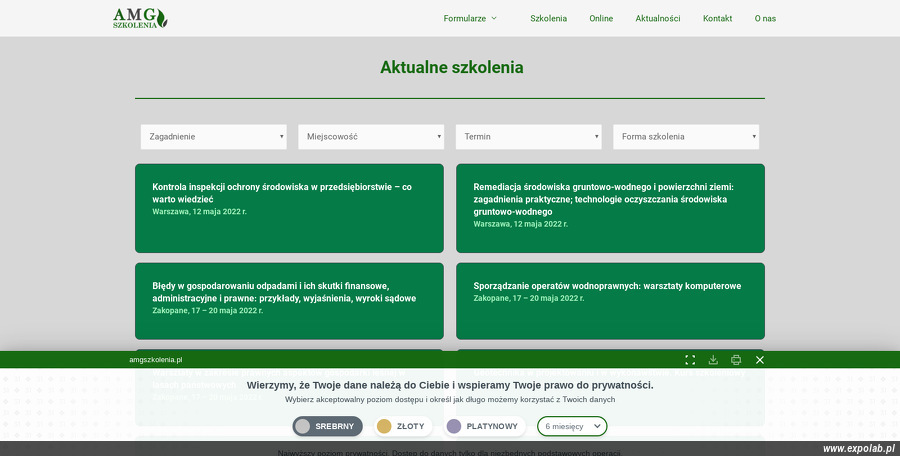The width and height of the screenshot is (900, 456).
Task: Open the Kontakt page
Action: click(x=717, y=18)
